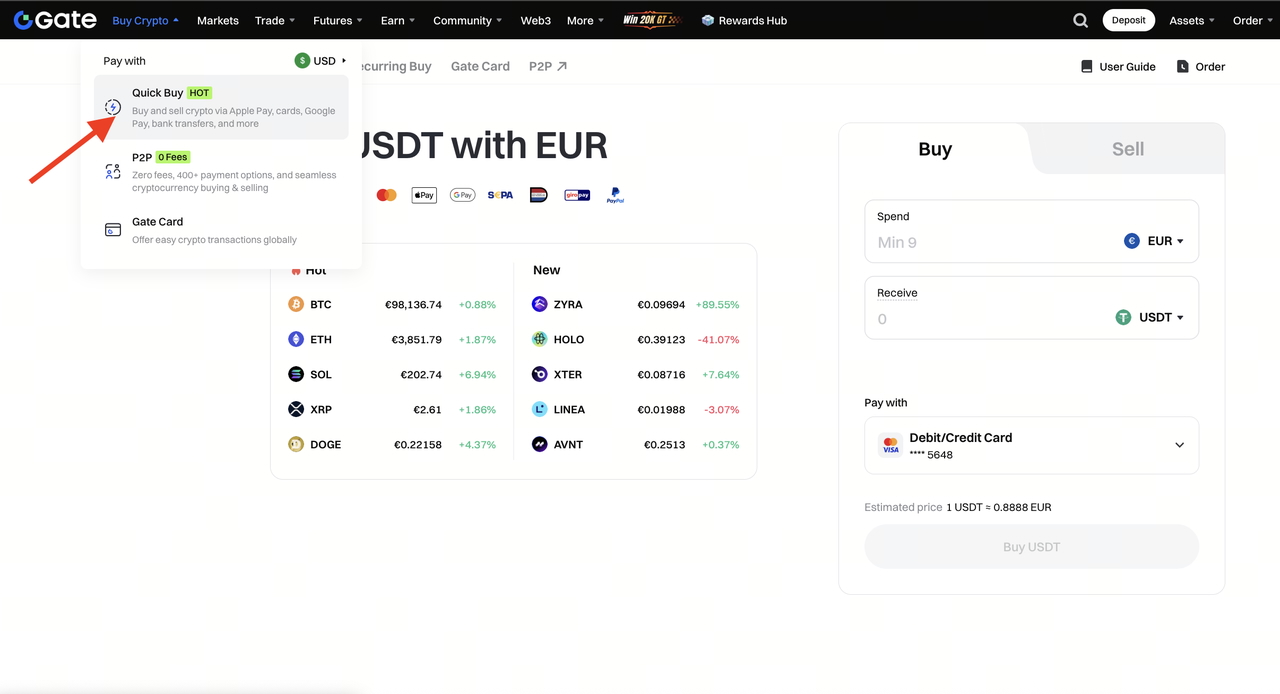Click the Gate logo icon
1280x694 pixels.
pos(24,20)
